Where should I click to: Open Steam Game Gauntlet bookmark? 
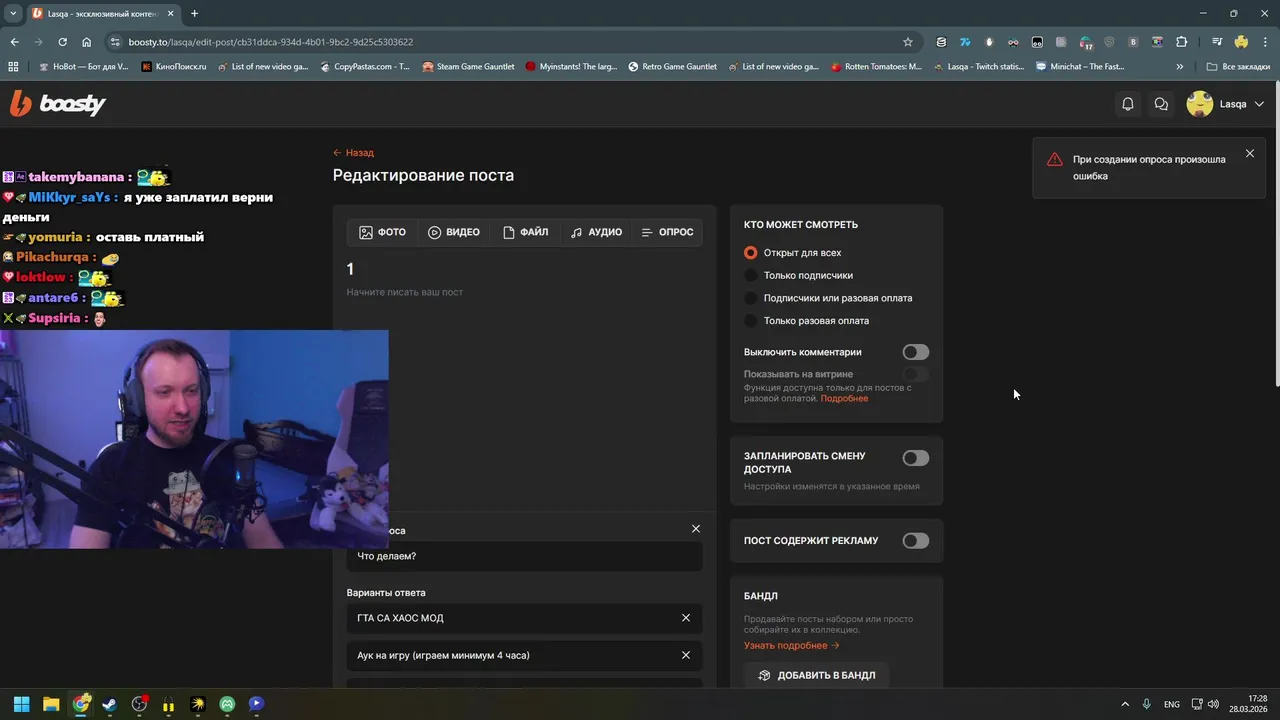click(468, 67)
